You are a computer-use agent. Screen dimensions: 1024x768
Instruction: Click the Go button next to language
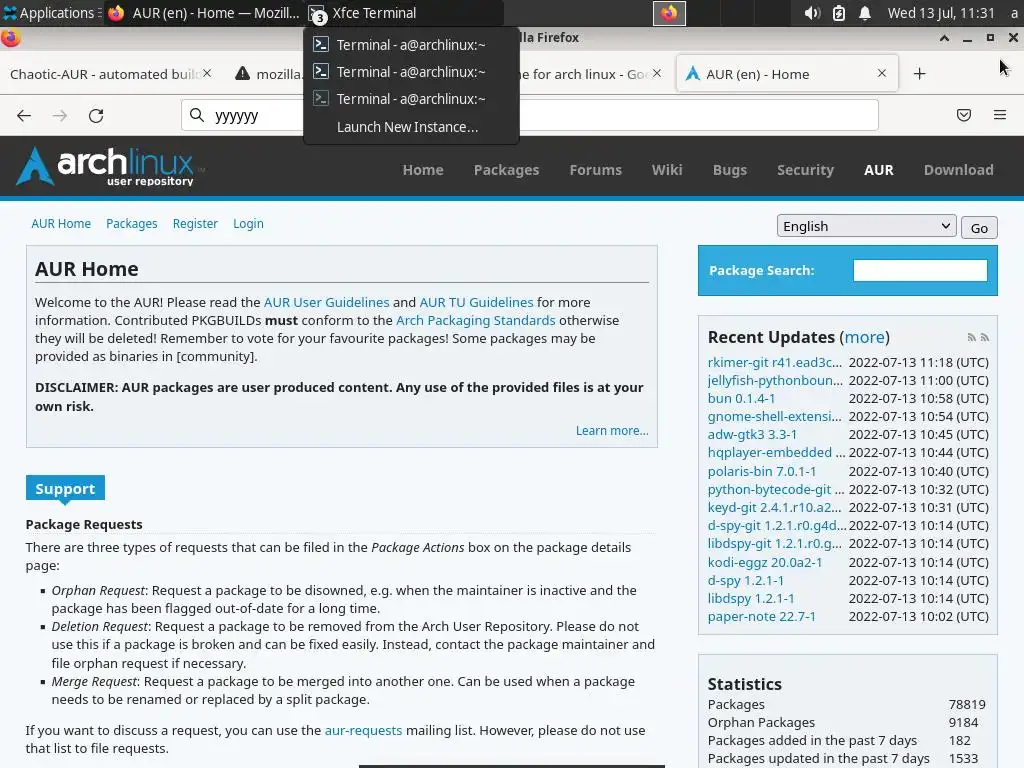978,228
